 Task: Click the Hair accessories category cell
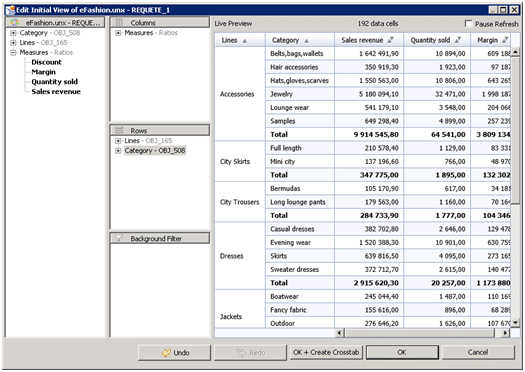300,67
